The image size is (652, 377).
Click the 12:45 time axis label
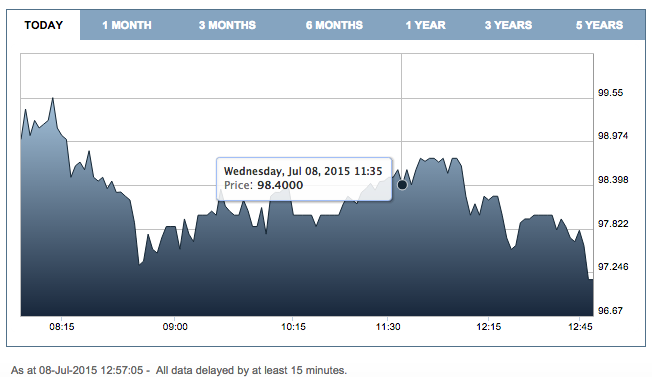(x=580, y=327)
